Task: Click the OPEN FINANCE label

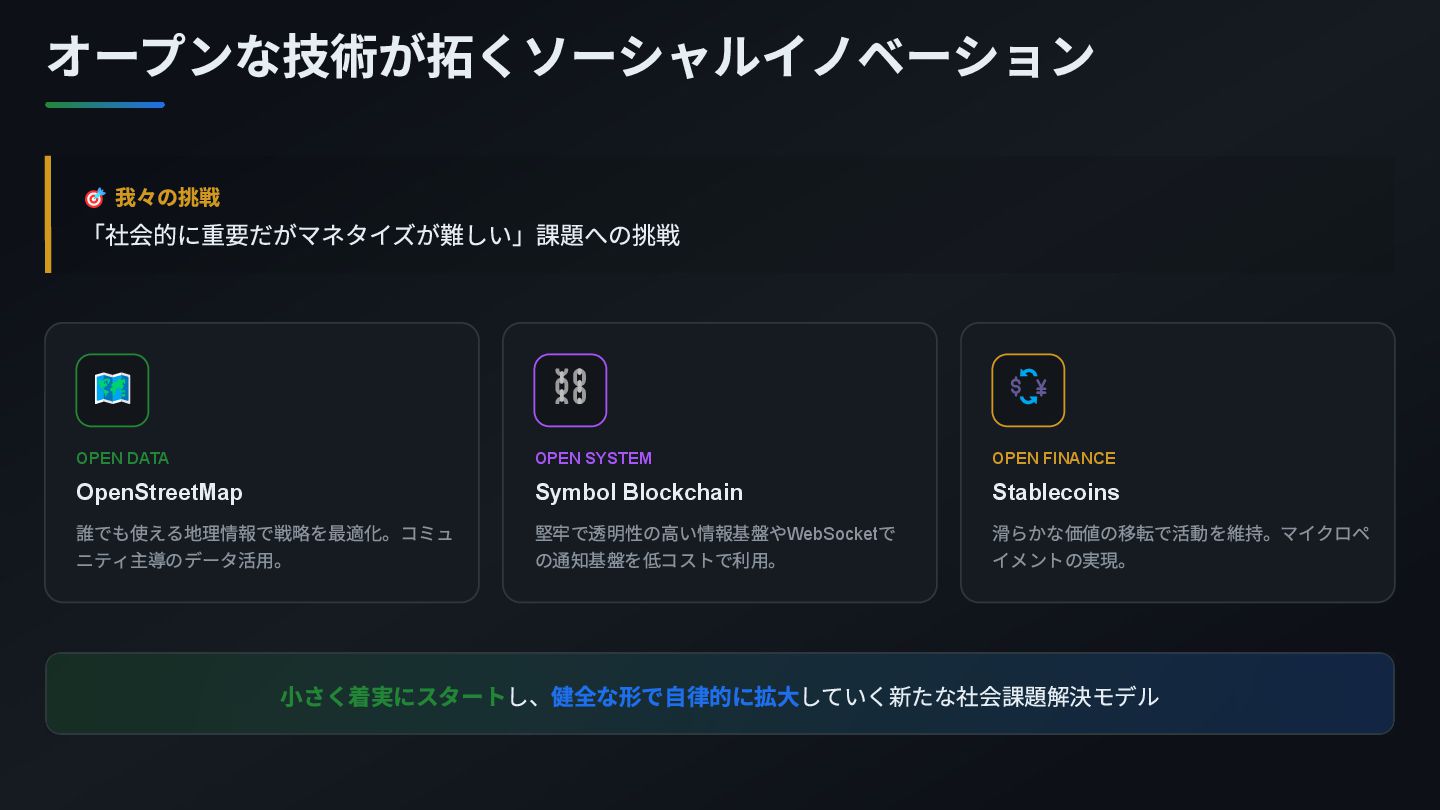Action: click(x=1053, y=458)
